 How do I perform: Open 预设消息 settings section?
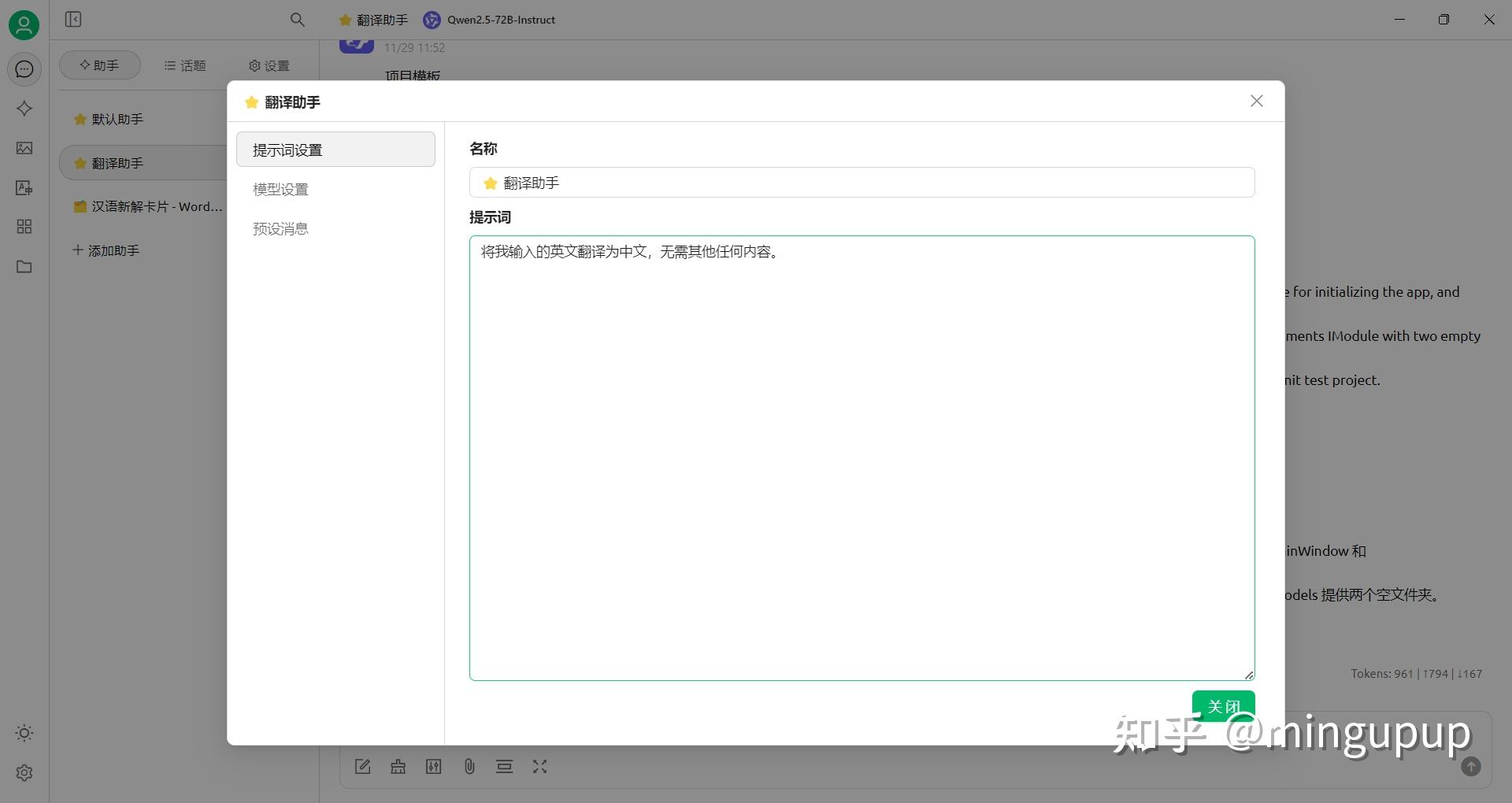pyautogui.click(x=280, y=228)
